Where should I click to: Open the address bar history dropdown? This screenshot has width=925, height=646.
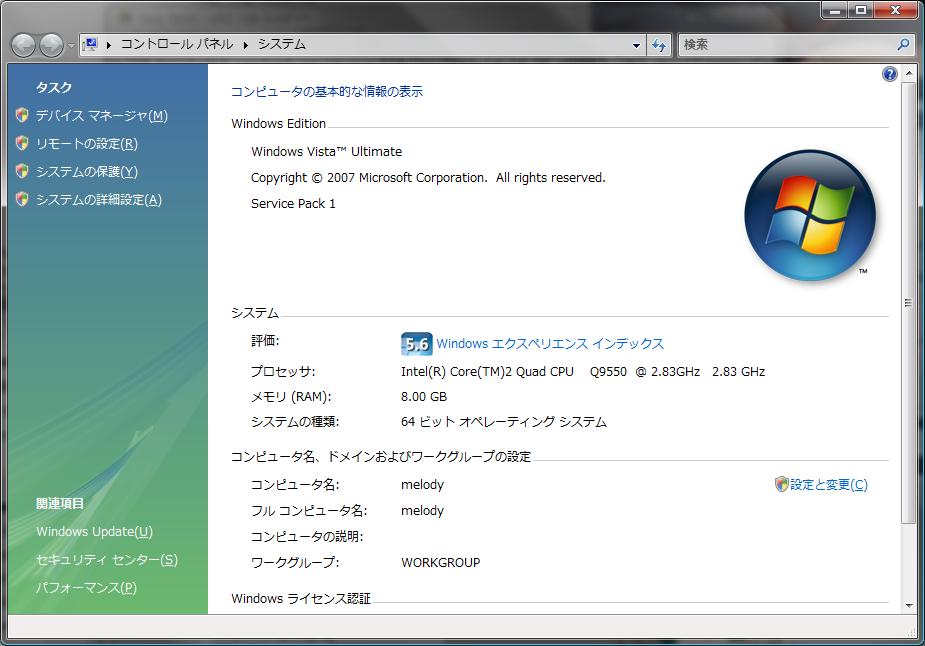click(x=636, y=45)
